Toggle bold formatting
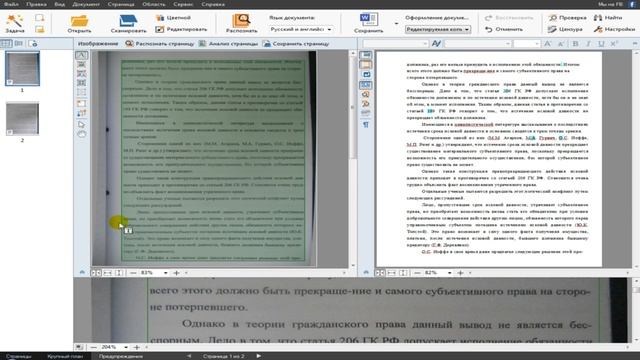Image resolution: width=640 pixels, height=360 pixels. (575, 44)
